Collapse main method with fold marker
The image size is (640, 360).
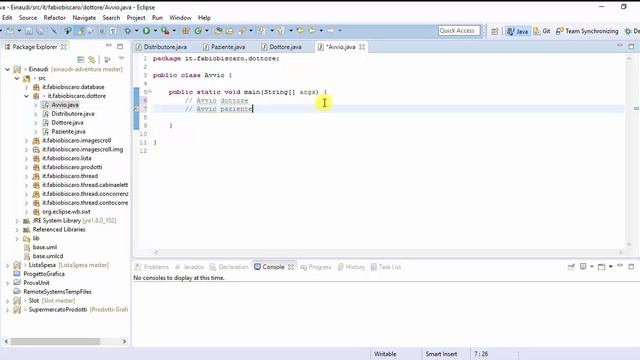150,92
